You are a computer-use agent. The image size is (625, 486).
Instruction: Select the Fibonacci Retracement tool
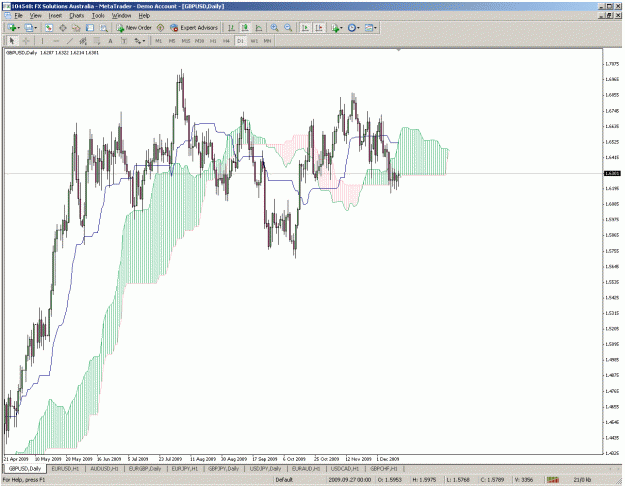(96, 41)
